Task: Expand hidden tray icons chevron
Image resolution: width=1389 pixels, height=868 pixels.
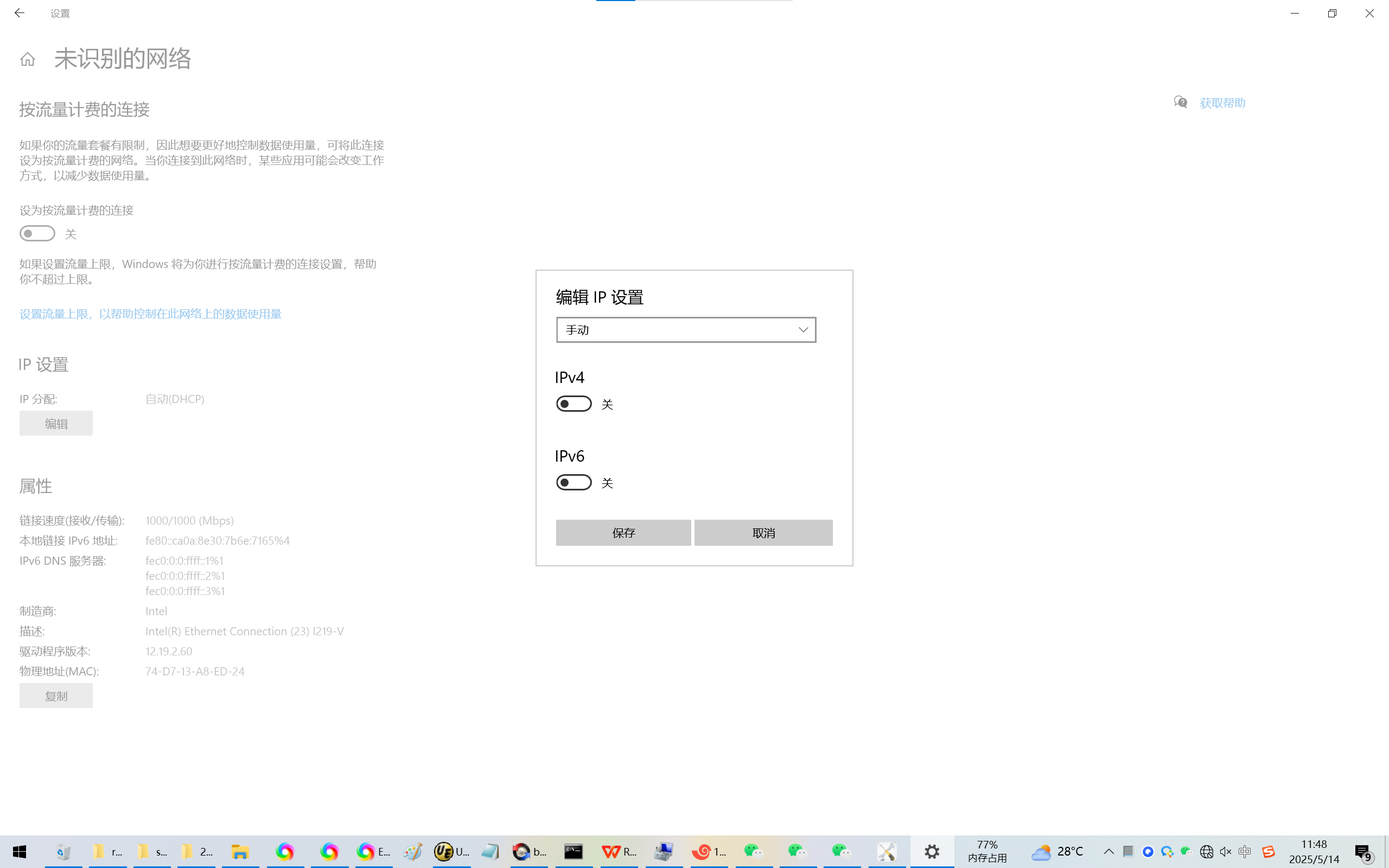Action: coord(1109,851)
